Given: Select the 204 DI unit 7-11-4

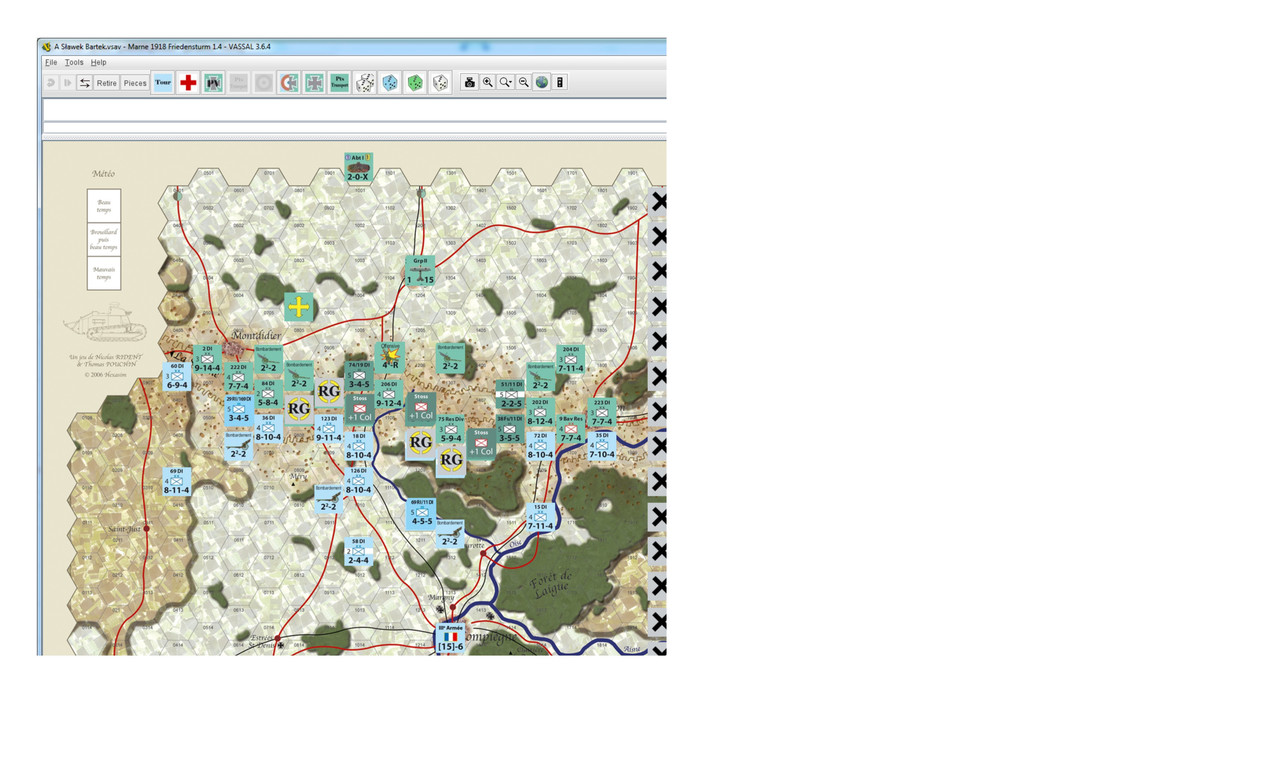Looking at the screenshot, I should tap(571, 360).
